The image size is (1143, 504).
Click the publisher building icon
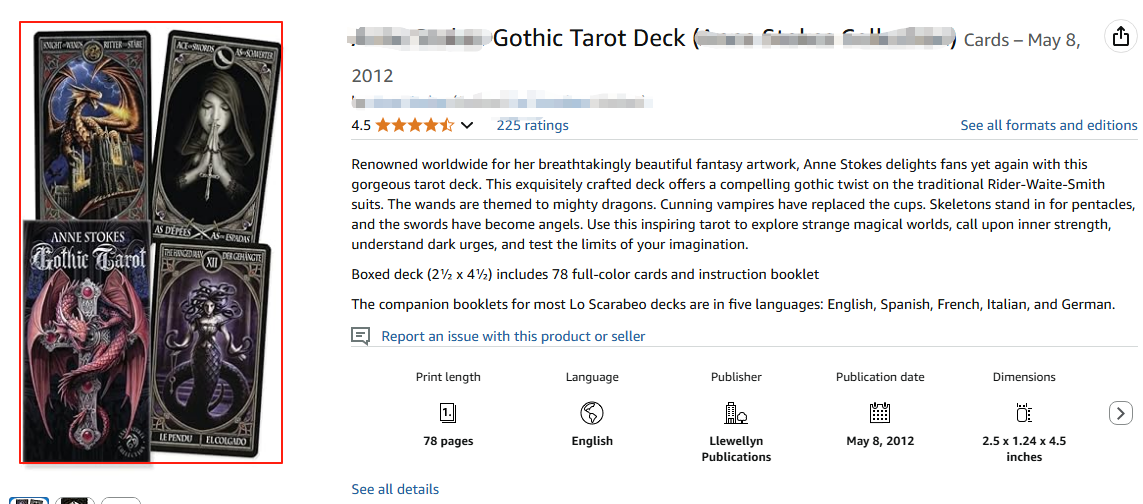(736, 413)
